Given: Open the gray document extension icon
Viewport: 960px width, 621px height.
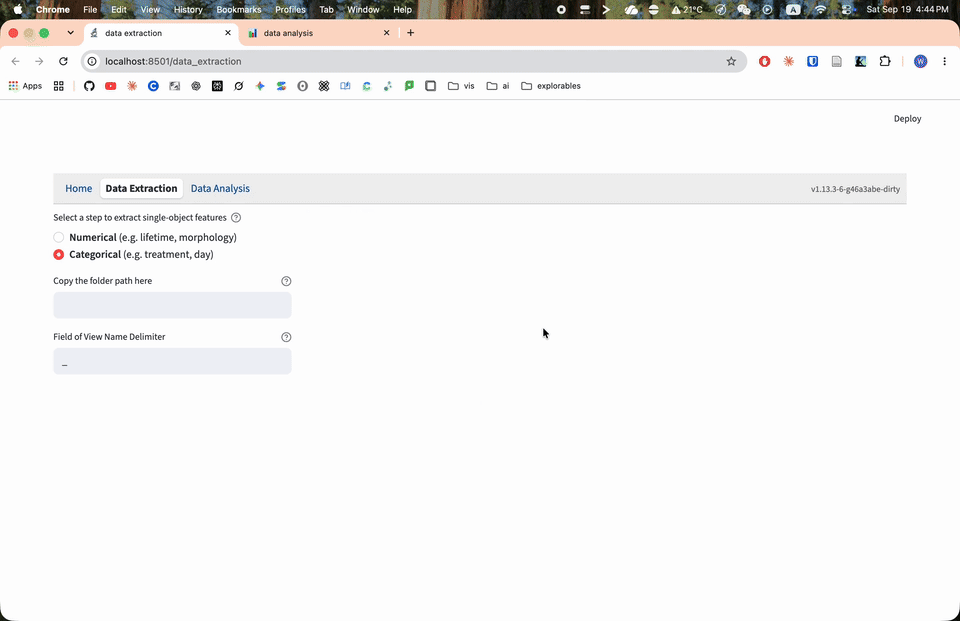Looking at the screenshot, I should (x=836, y=61).
